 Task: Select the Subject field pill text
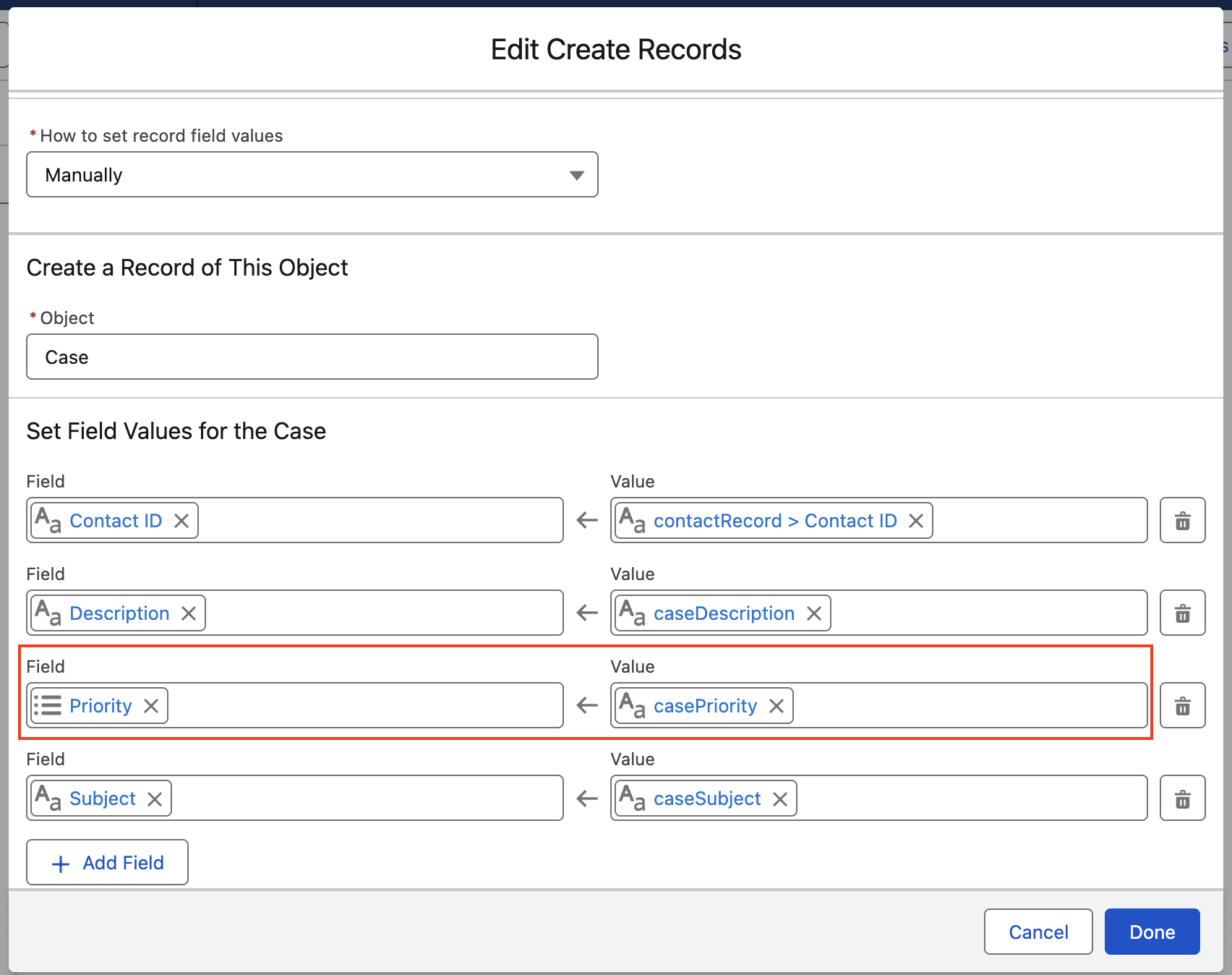tap(103, 799)
